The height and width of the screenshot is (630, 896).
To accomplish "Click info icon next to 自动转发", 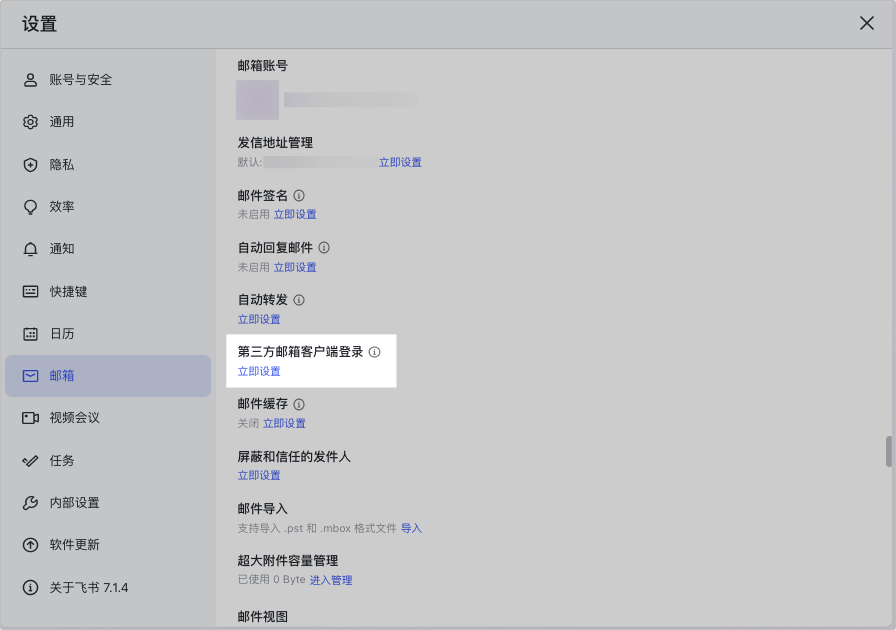I will (299, 300).
